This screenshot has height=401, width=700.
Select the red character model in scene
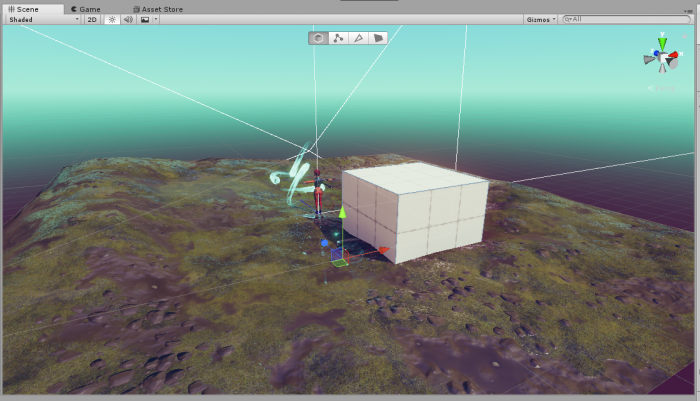pyautogui.click(x=318, y=193)
